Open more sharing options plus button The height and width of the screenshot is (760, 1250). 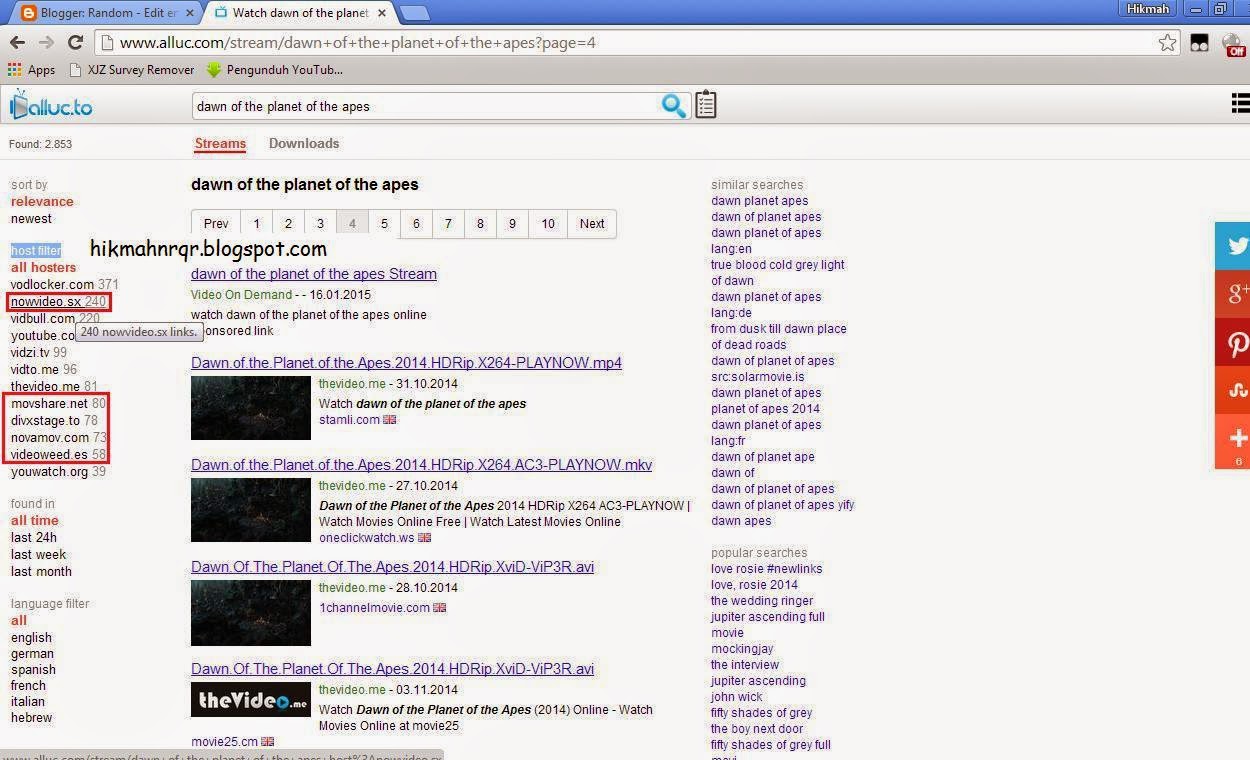[1233, 441]
